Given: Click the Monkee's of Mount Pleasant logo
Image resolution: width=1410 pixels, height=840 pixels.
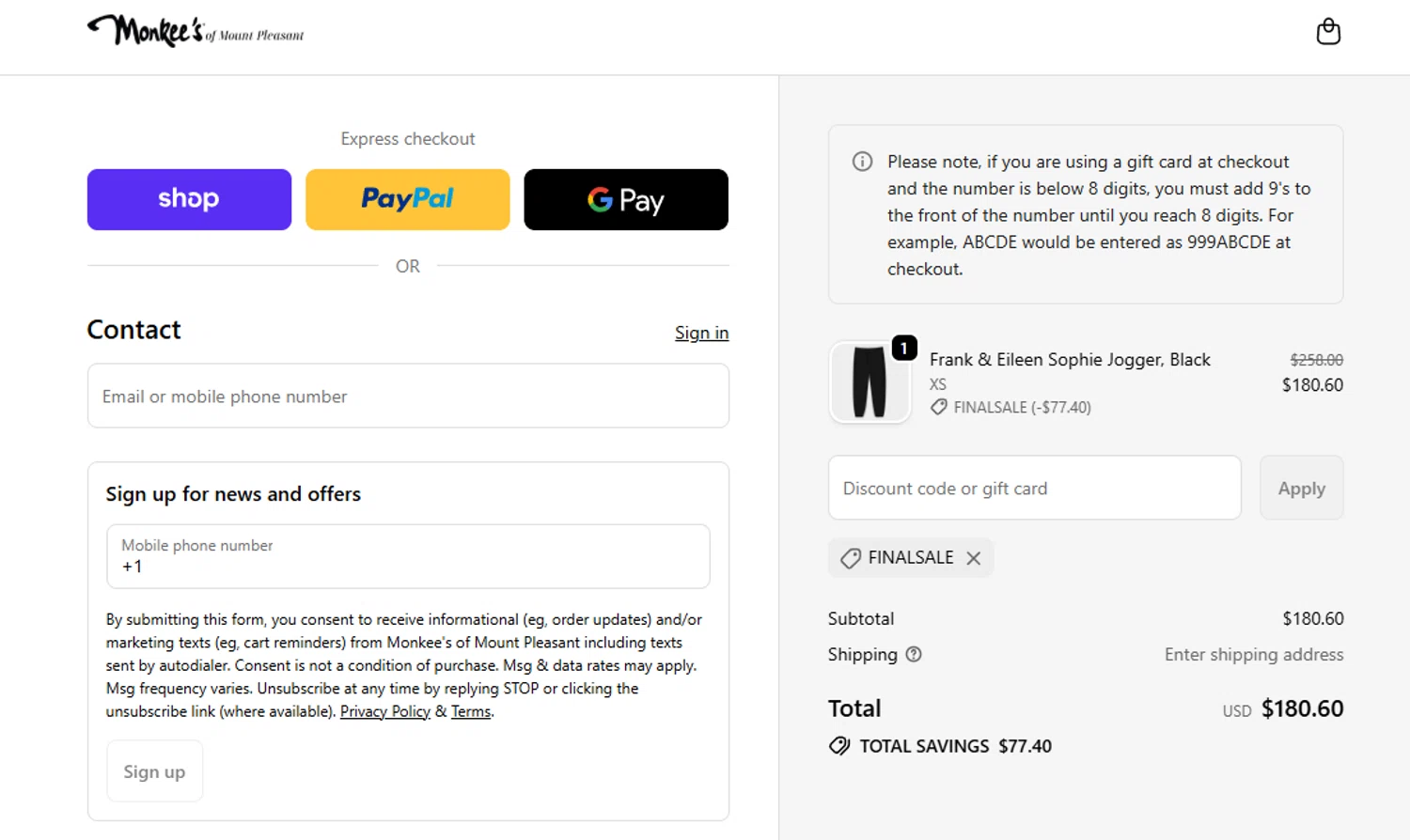Looking at the screenshot, I should tap(196, 32).
